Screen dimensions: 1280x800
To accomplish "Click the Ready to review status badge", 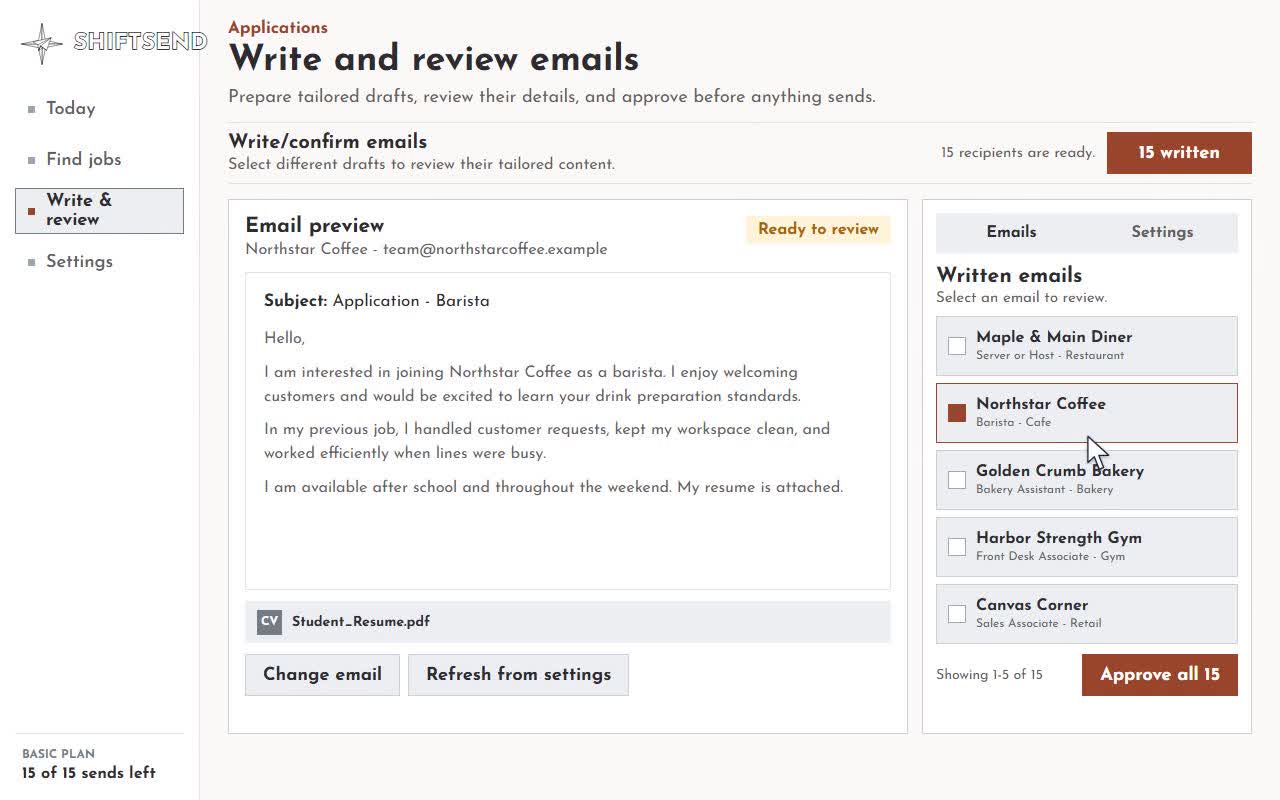I will coord(818,229).
